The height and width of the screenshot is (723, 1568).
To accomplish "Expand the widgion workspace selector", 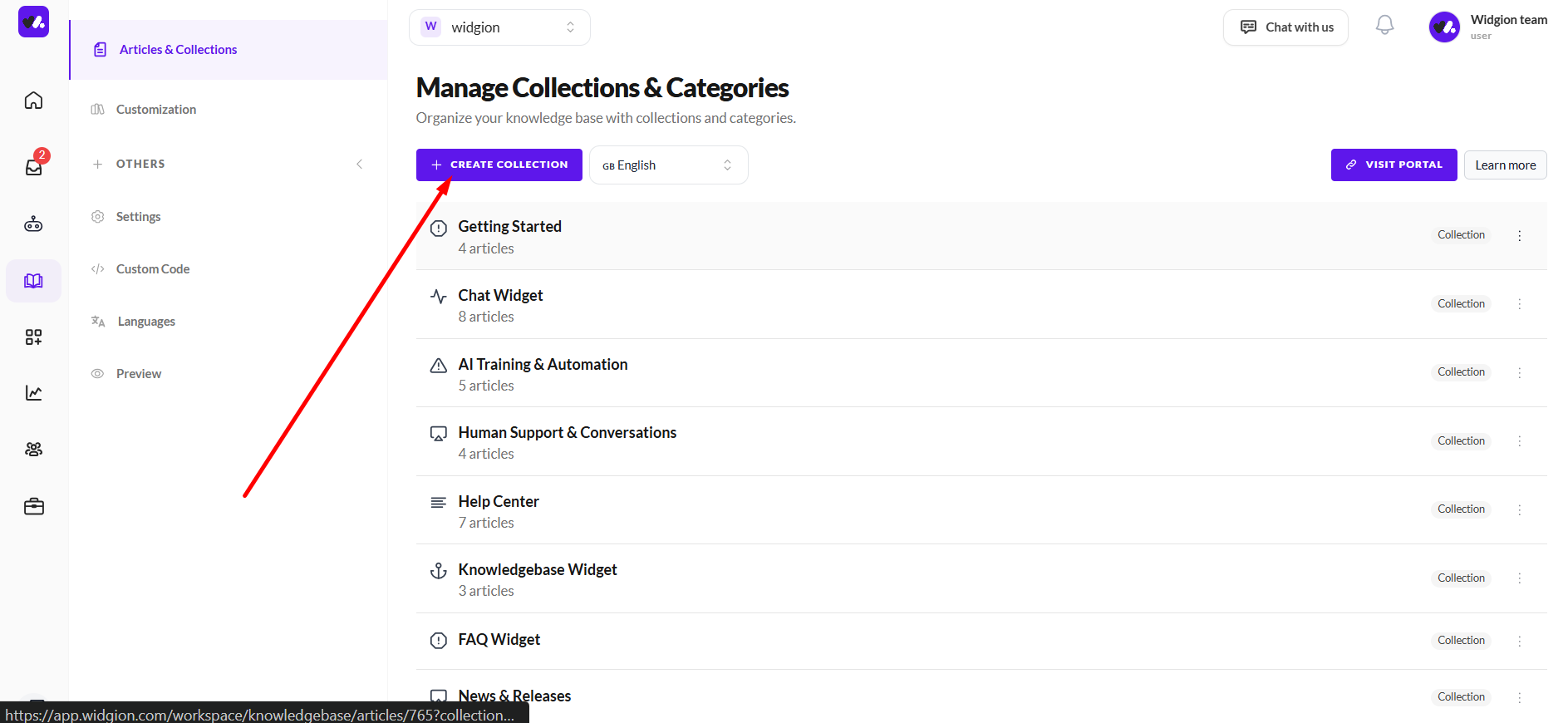I will point(499,27).
